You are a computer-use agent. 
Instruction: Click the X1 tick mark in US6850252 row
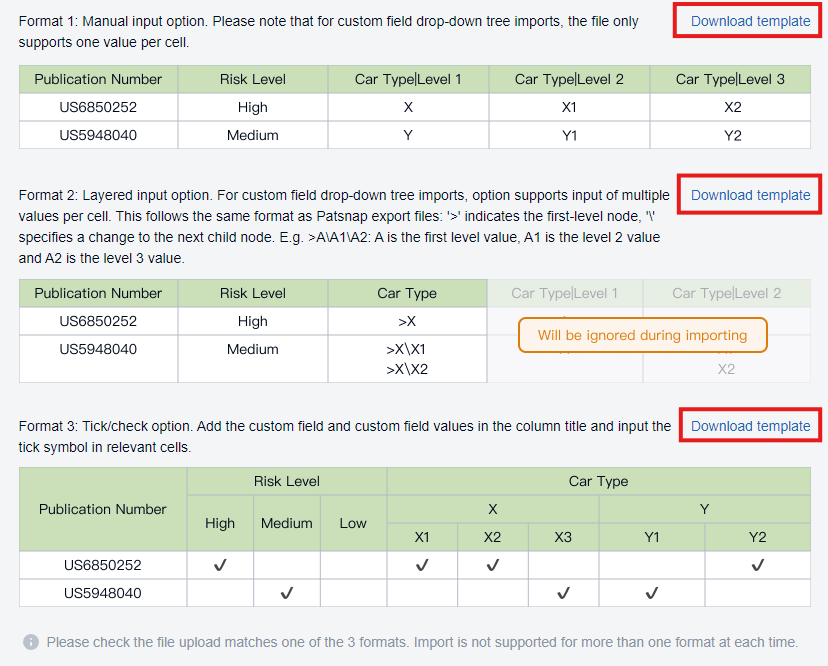pos(422,565)
